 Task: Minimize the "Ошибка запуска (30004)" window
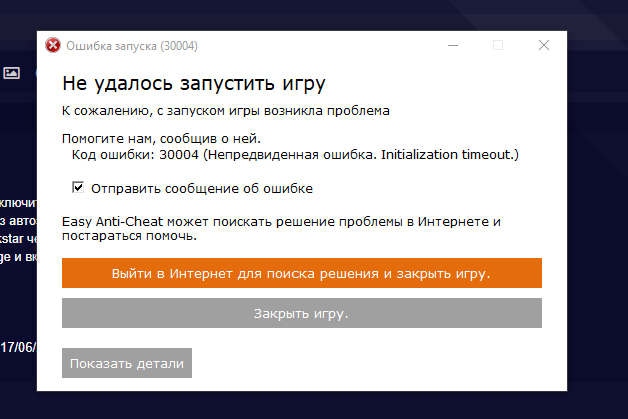click(x=453, y=45)
